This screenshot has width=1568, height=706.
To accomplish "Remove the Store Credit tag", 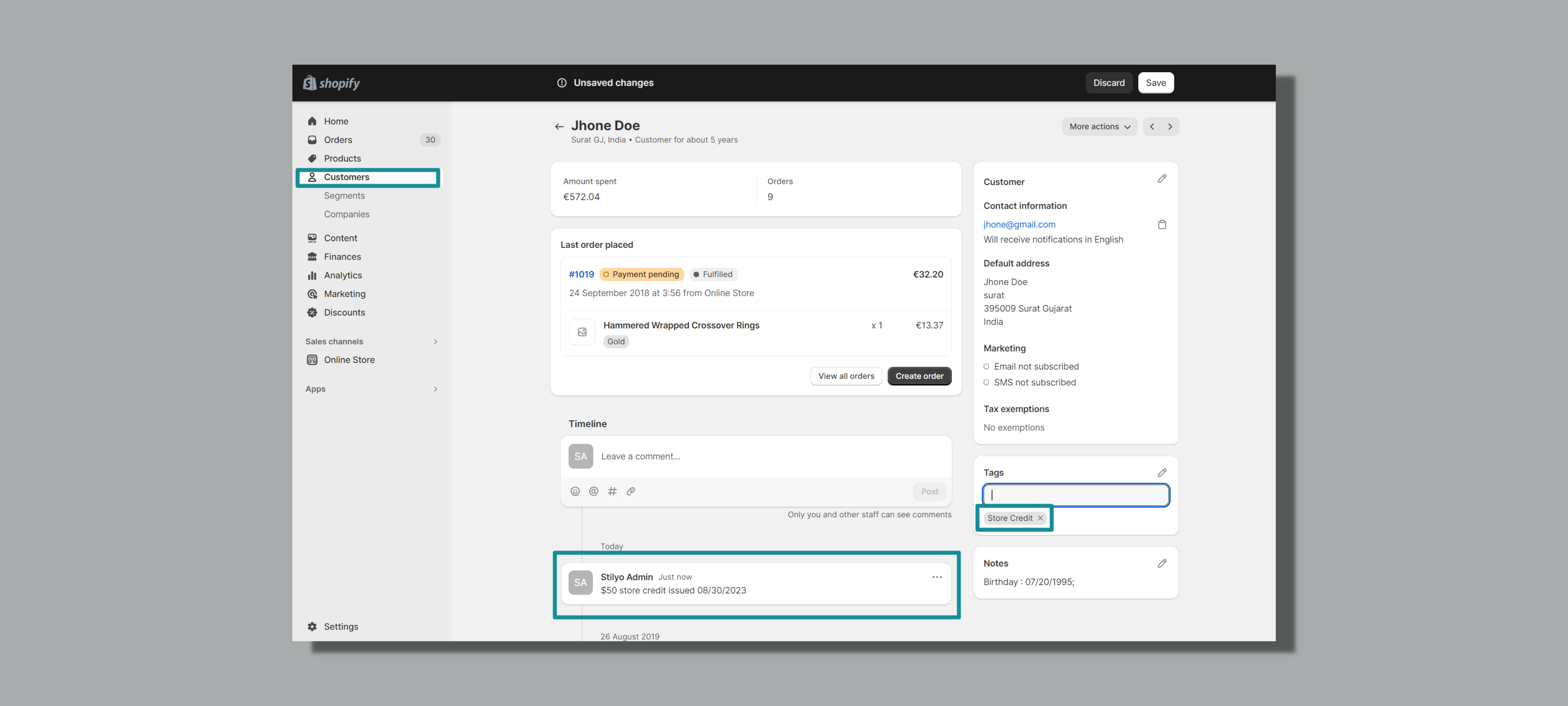I will [x=1040, y=518].
